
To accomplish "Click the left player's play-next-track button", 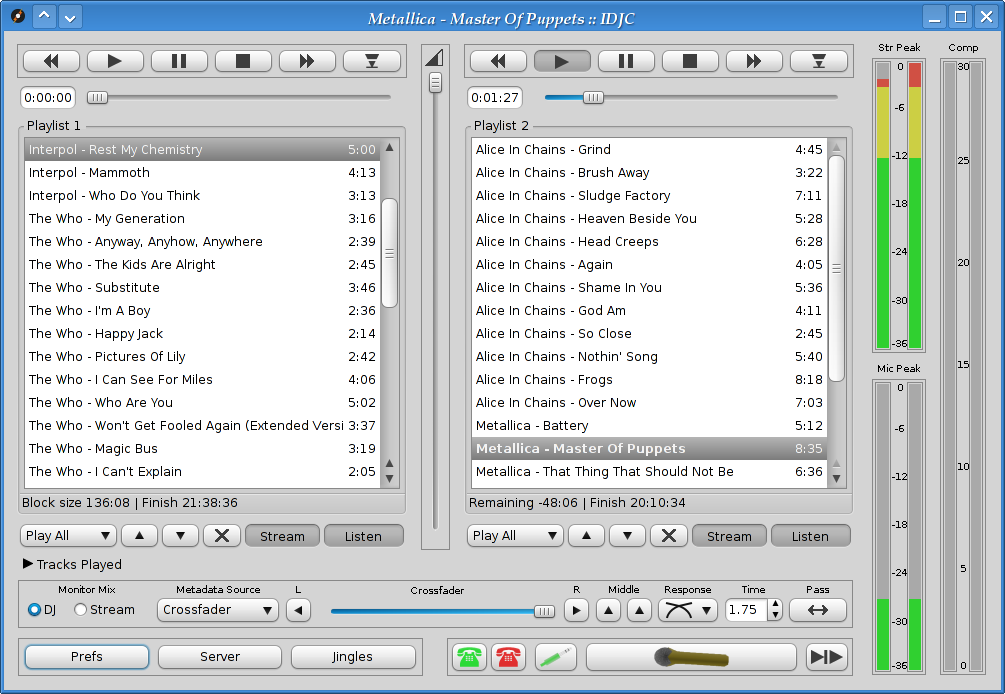I will (x=372, y=61).
